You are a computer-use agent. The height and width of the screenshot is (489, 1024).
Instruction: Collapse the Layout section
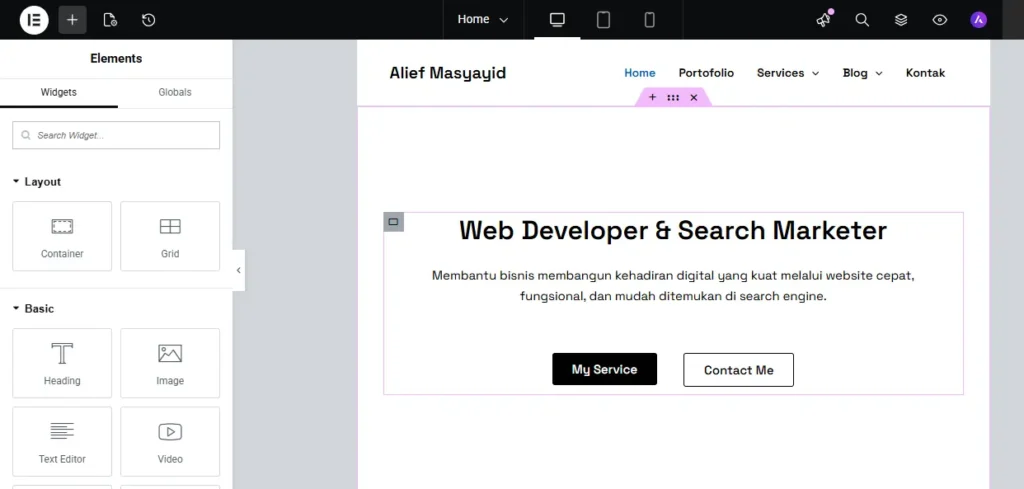[37, 181]
